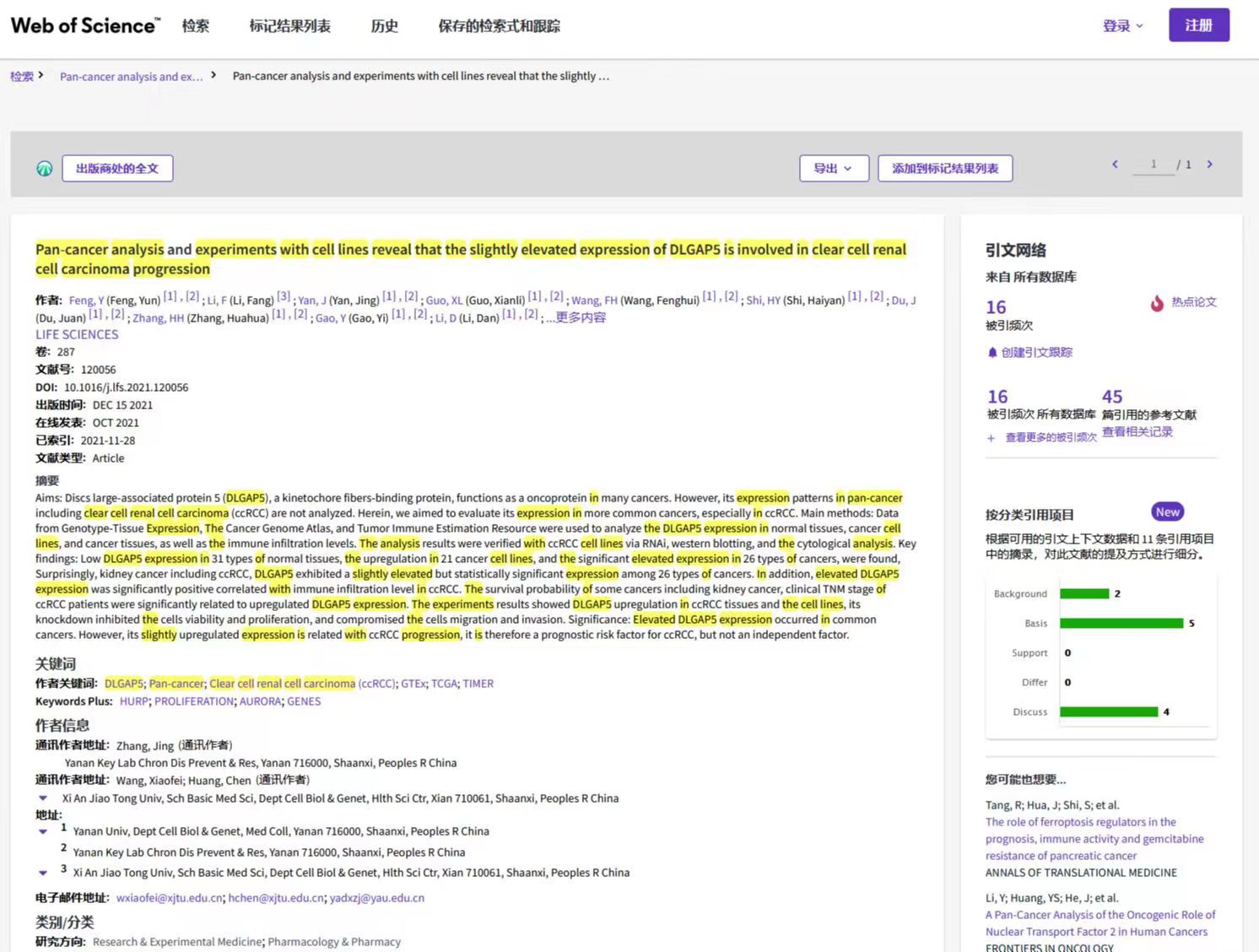The width and height of the screenshot is (1259, 952).
Task: Open the 登录 login dropdown
Action: pos(1122,26)
